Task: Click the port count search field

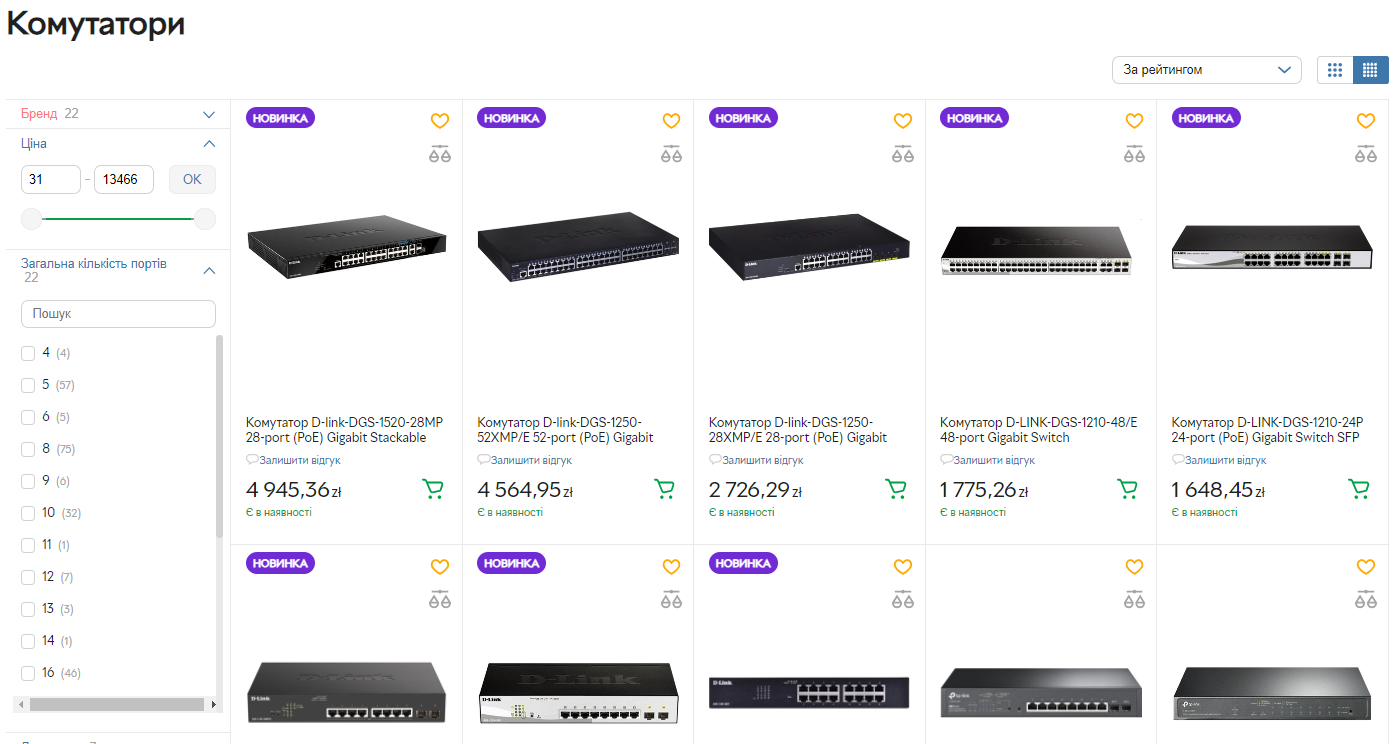Action: point(118,314)
